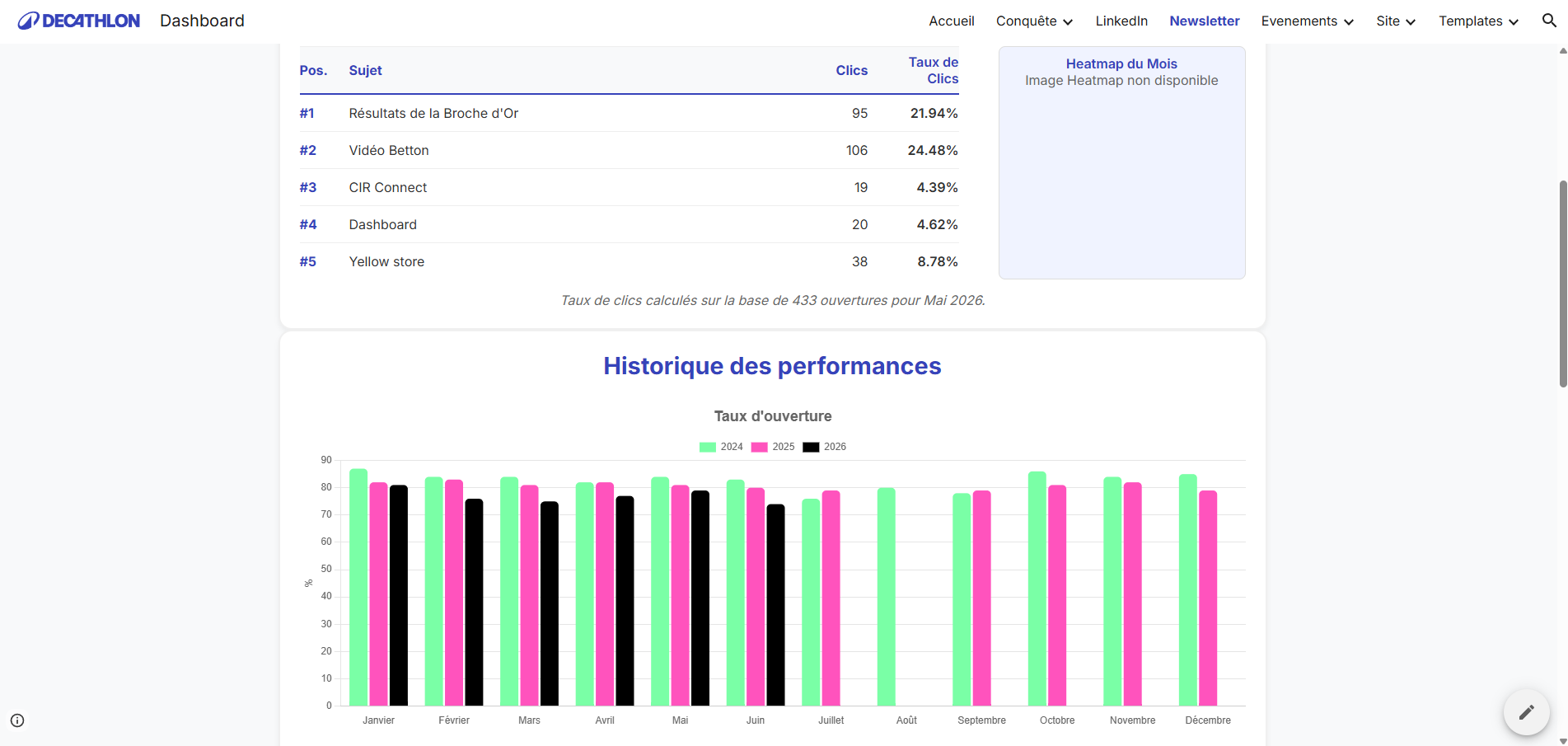Select the 'Dashboard' subject row

pyautogui.click(x=629, y=225)
